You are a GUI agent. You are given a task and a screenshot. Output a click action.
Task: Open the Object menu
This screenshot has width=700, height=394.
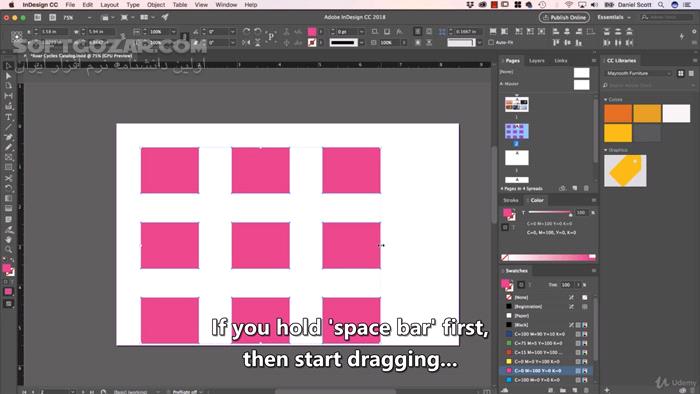coord(156,5)
